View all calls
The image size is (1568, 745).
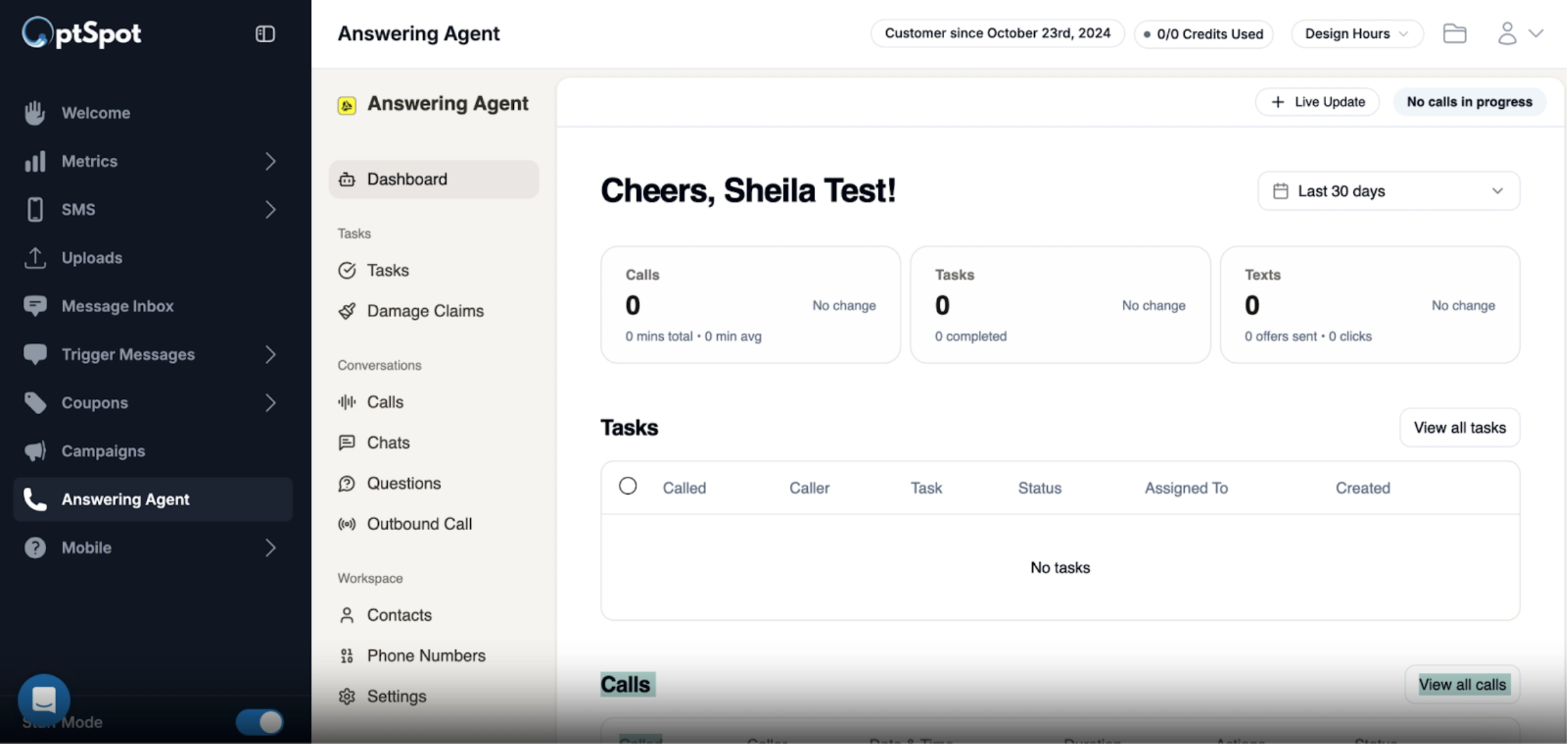click(x=1462, y=684)
